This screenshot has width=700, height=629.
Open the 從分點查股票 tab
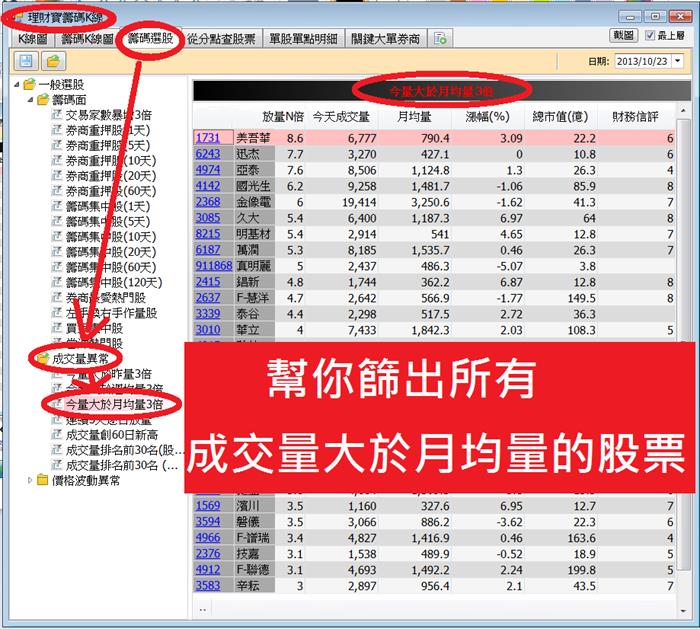(x=221, y=39)
